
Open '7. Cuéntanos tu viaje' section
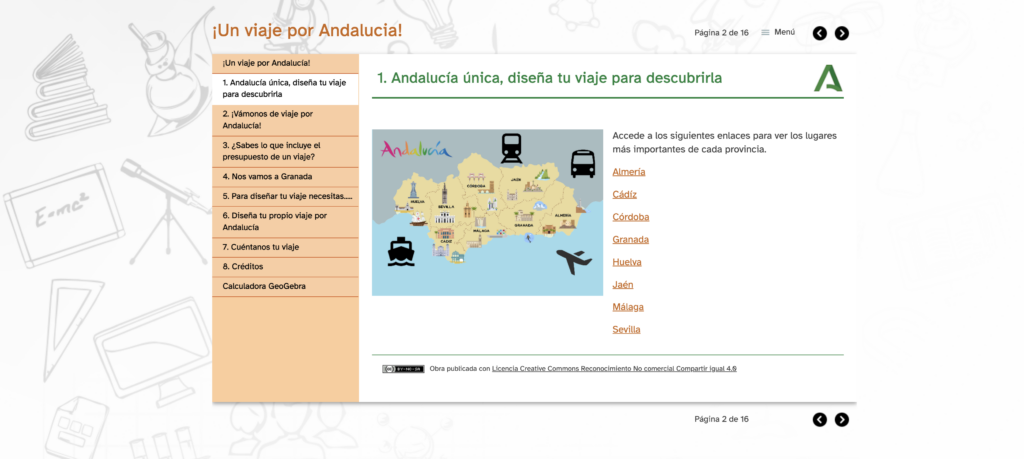point(285,247)
